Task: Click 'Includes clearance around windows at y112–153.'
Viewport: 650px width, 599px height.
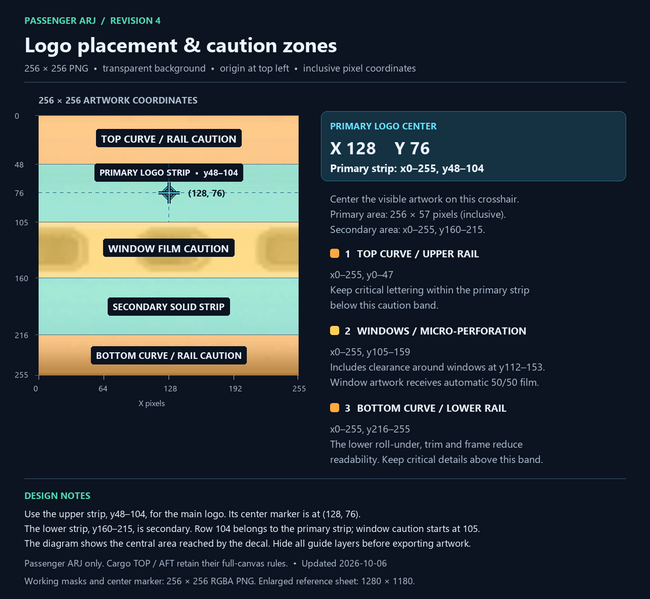Action: (x=437, y=367)
